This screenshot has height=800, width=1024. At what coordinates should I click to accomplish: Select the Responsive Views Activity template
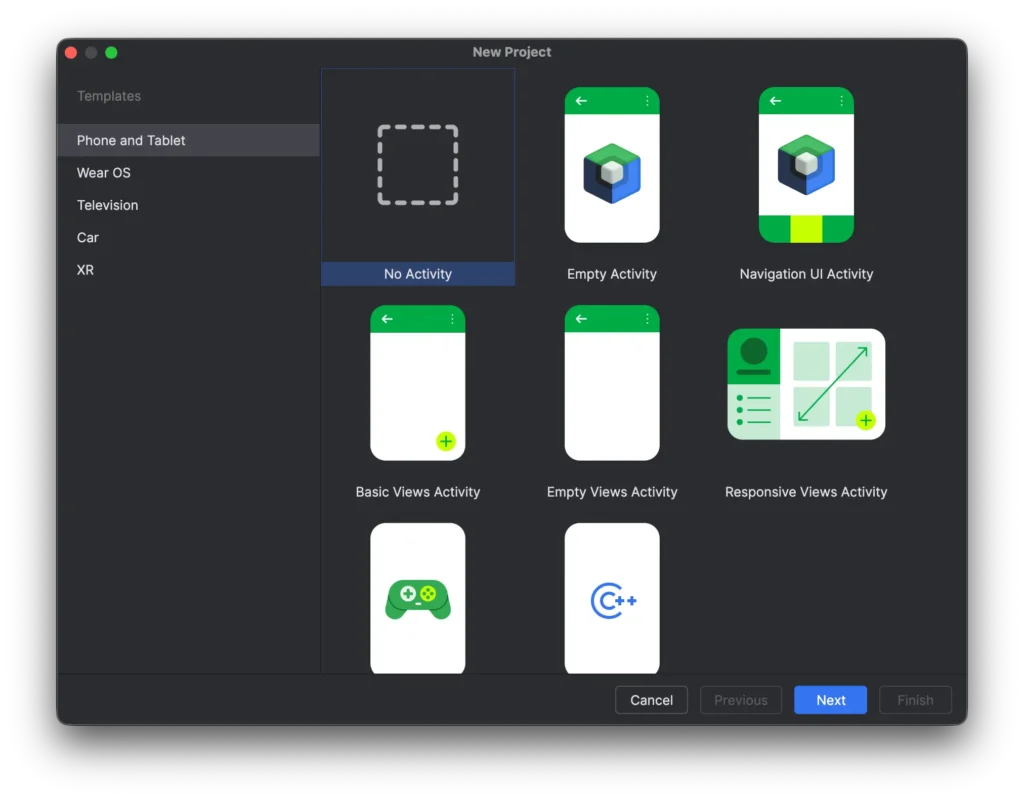806,383
